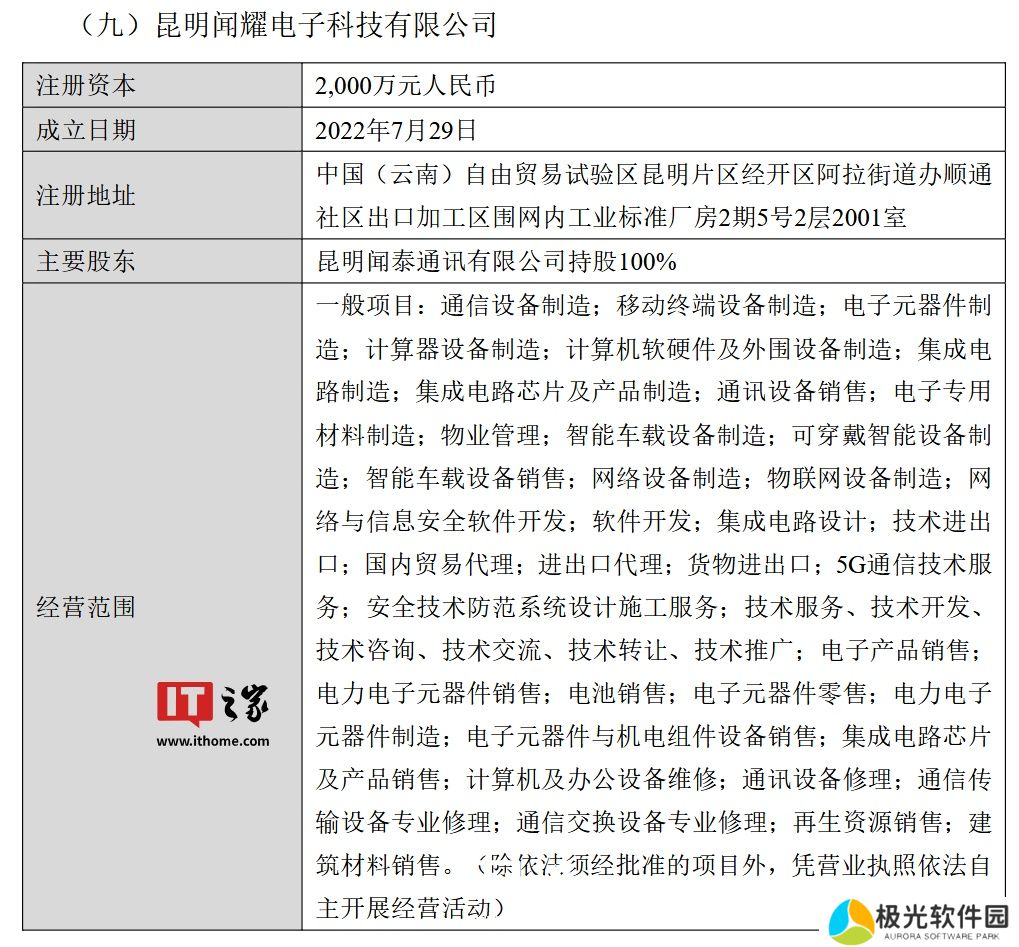Click the 注册地址 label cell
This screenshot has height=947, width=1019.
86,195
